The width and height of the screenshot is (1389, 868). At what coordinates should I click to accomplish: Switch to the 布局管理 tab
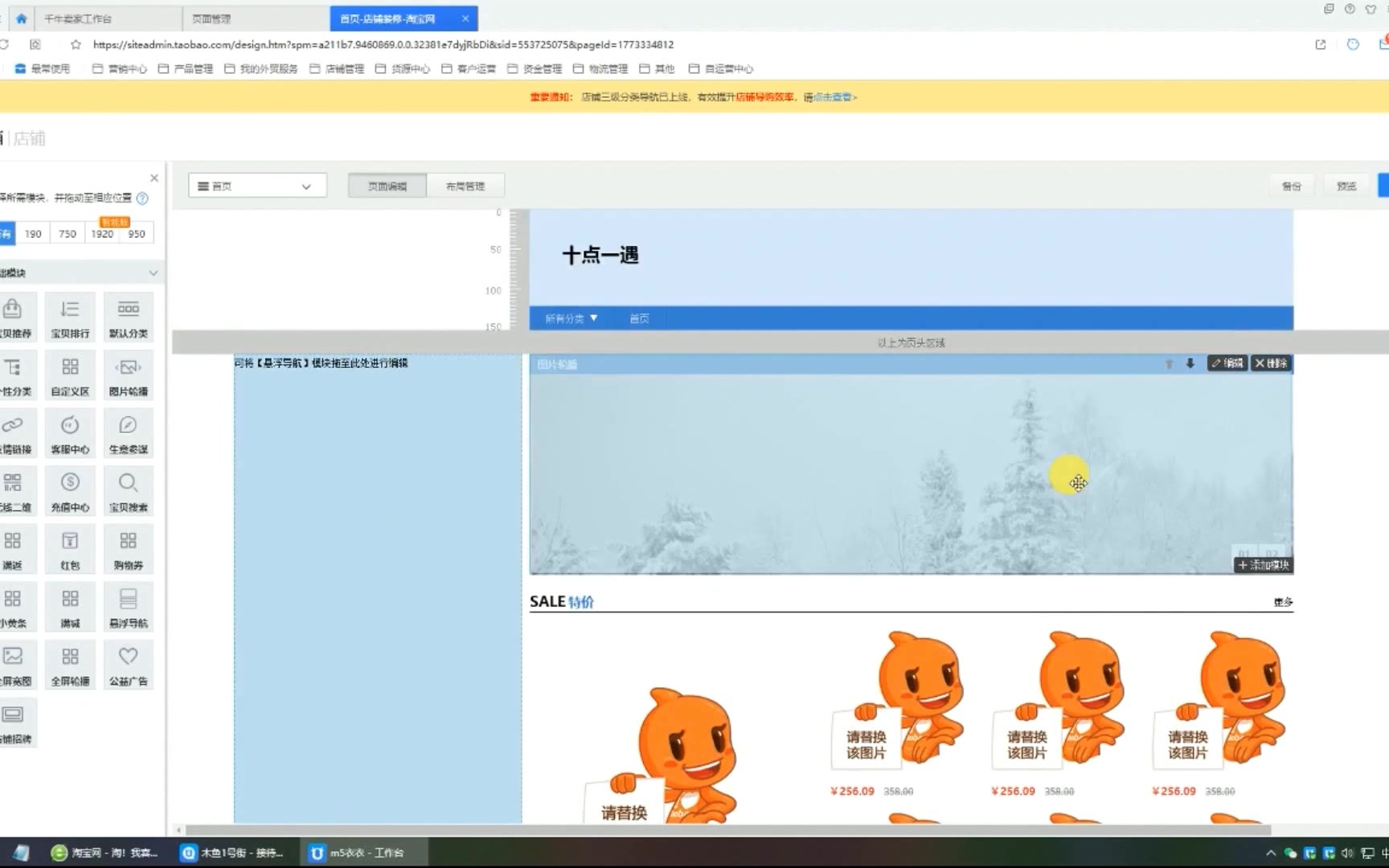coord(465,186)
